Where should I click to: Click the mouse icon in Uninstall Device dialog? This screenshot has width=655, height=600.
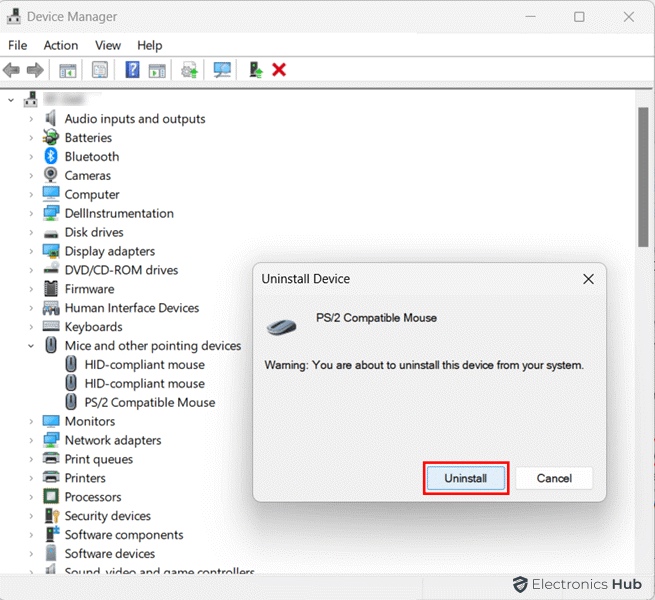[x=282, y=326]
